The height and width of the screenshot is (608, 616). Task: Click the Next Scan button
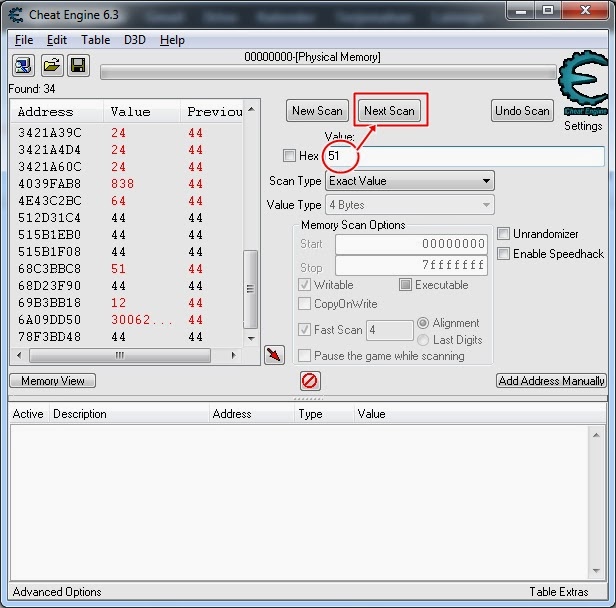coord(389,111)
